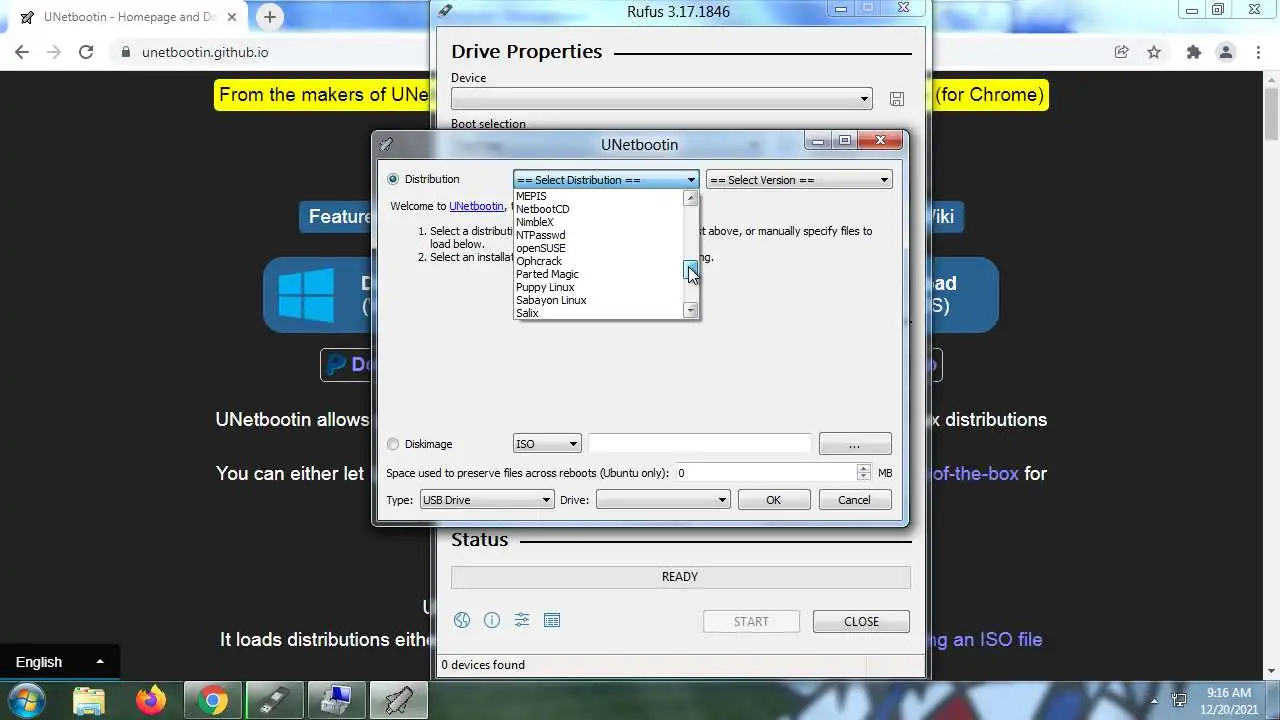Select UNetbootin Homepage Chrome tab

pyautogui.click(x=130, y=17)
